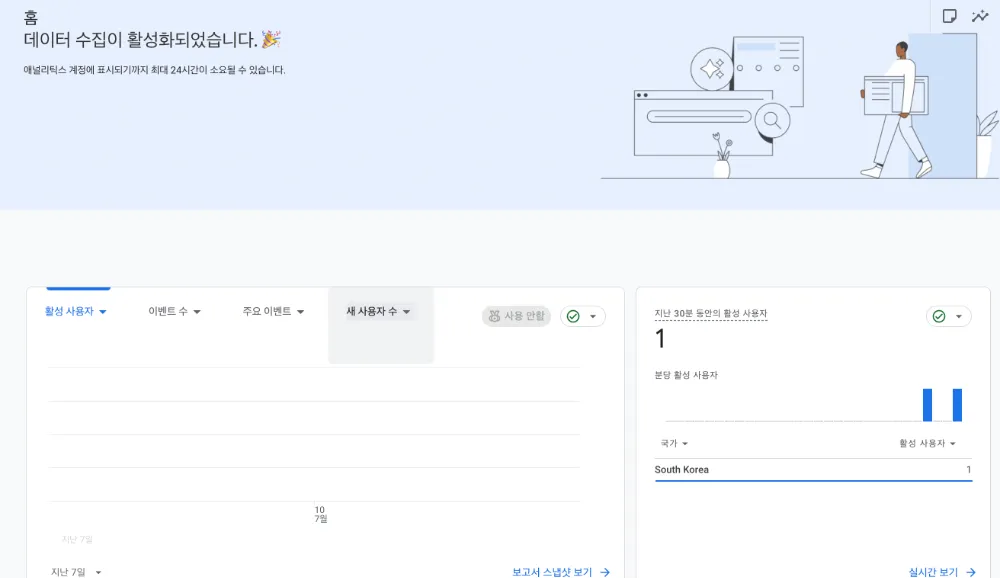Image resolution: width=1000 pixels, height=578 pixels.
Task: Click the green check status icon in chart card
Action: [x=574, y=316]
